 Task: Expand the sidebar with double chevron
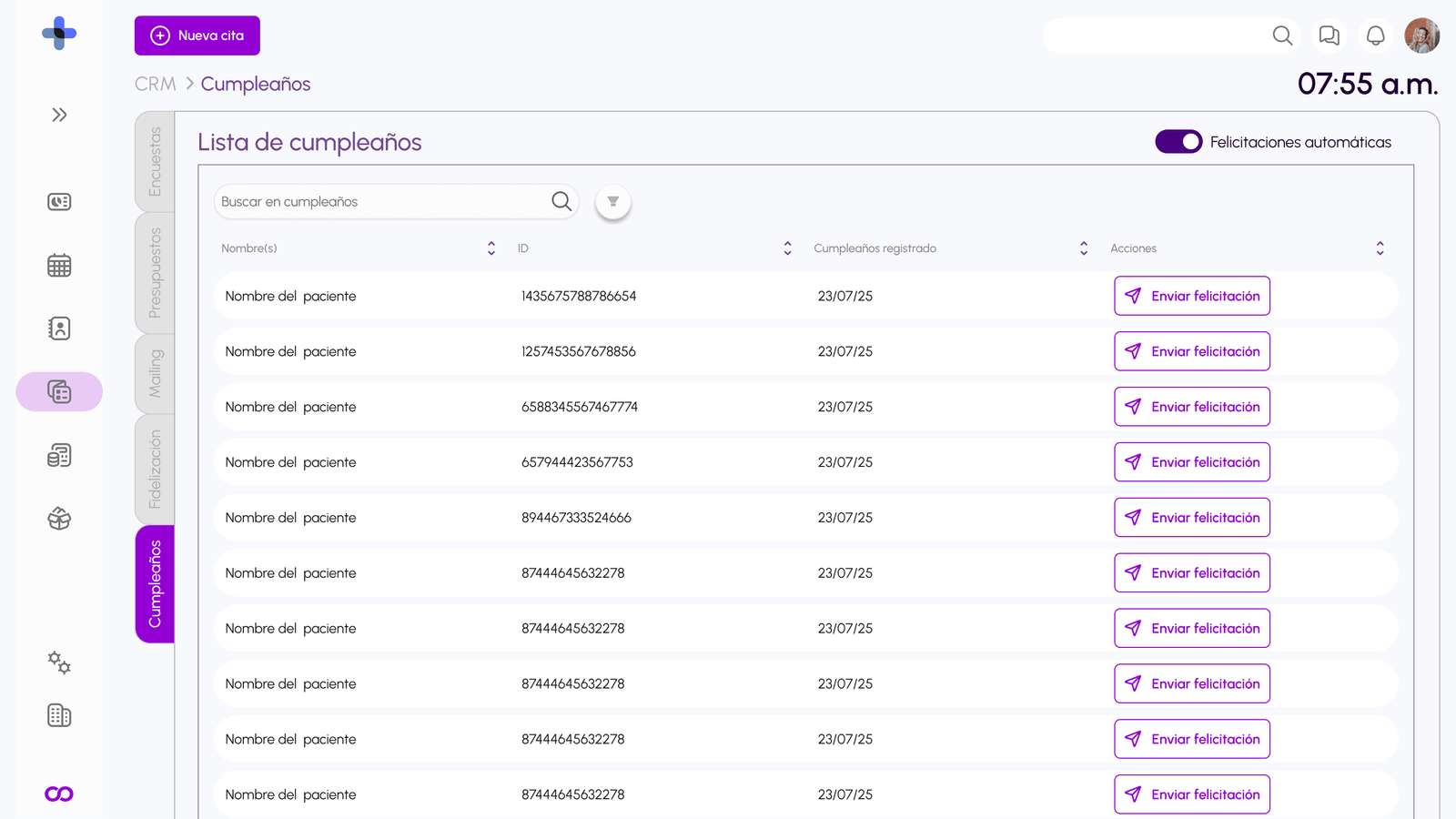[59, 115]
